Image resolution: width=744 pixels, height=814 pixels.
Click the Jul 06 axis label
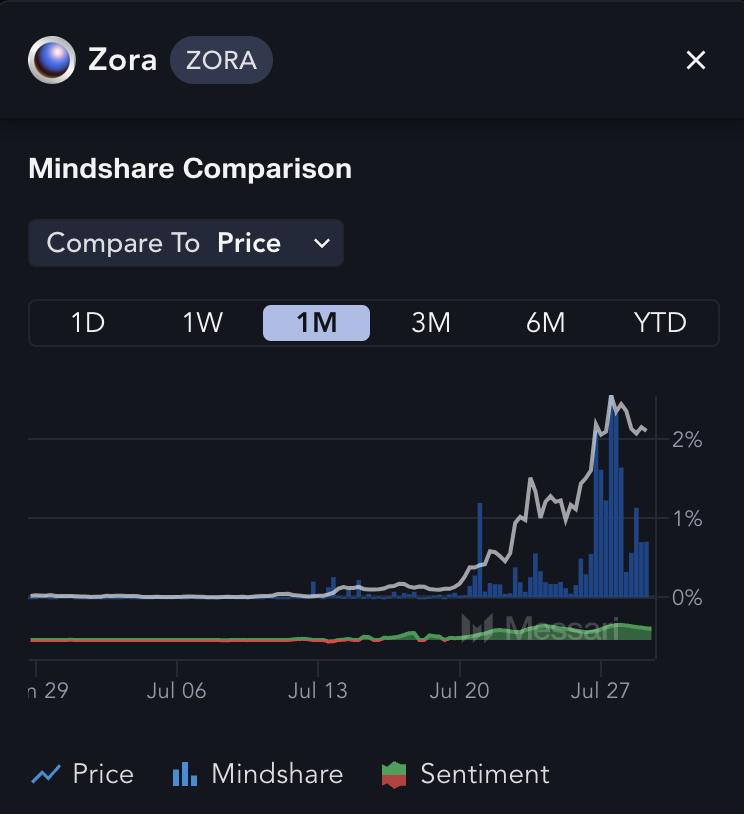tap(177, 691)
